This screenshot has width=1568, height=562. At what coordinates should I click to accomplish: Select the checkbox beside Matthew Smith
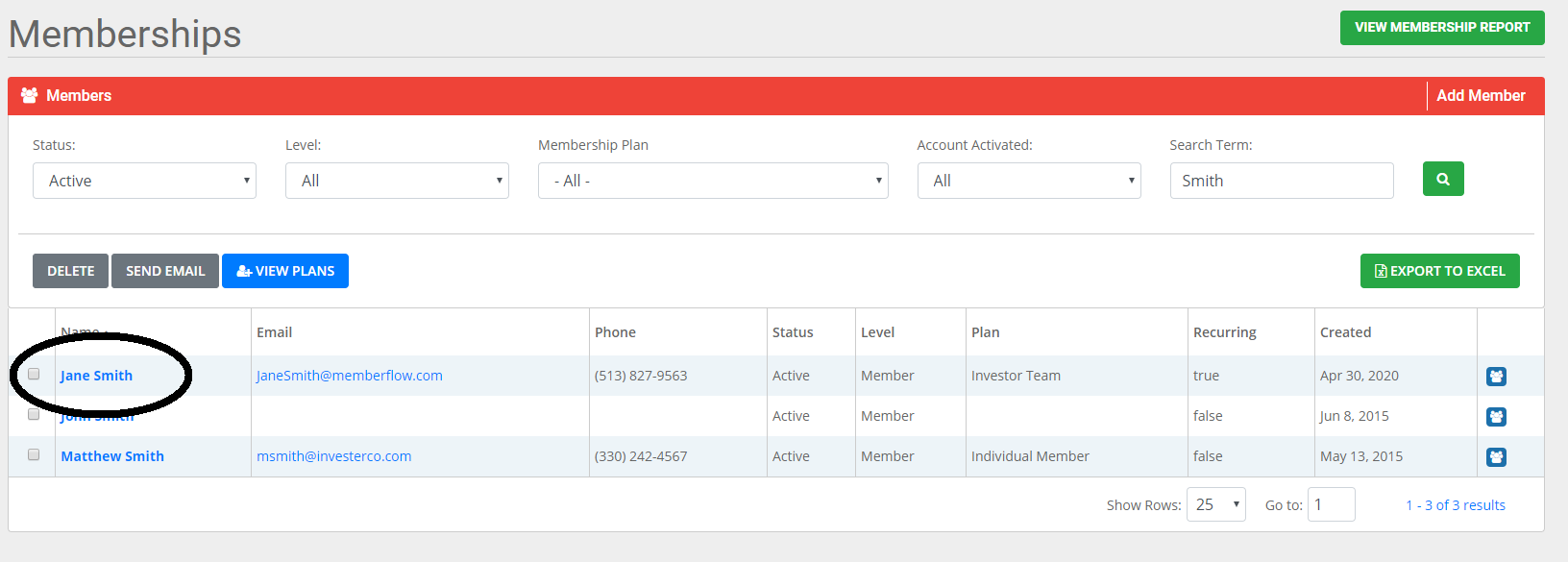coord(34,454)
